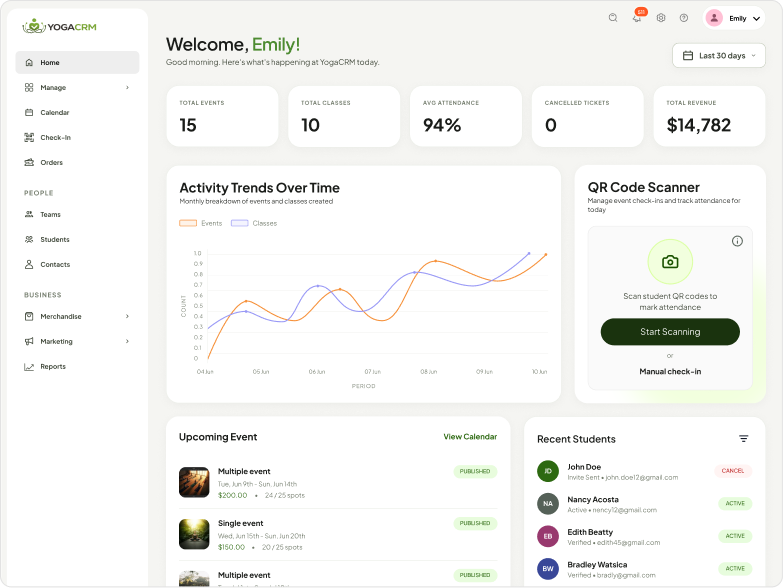Open Contacts from sidebar

click(x=77, y=264)
